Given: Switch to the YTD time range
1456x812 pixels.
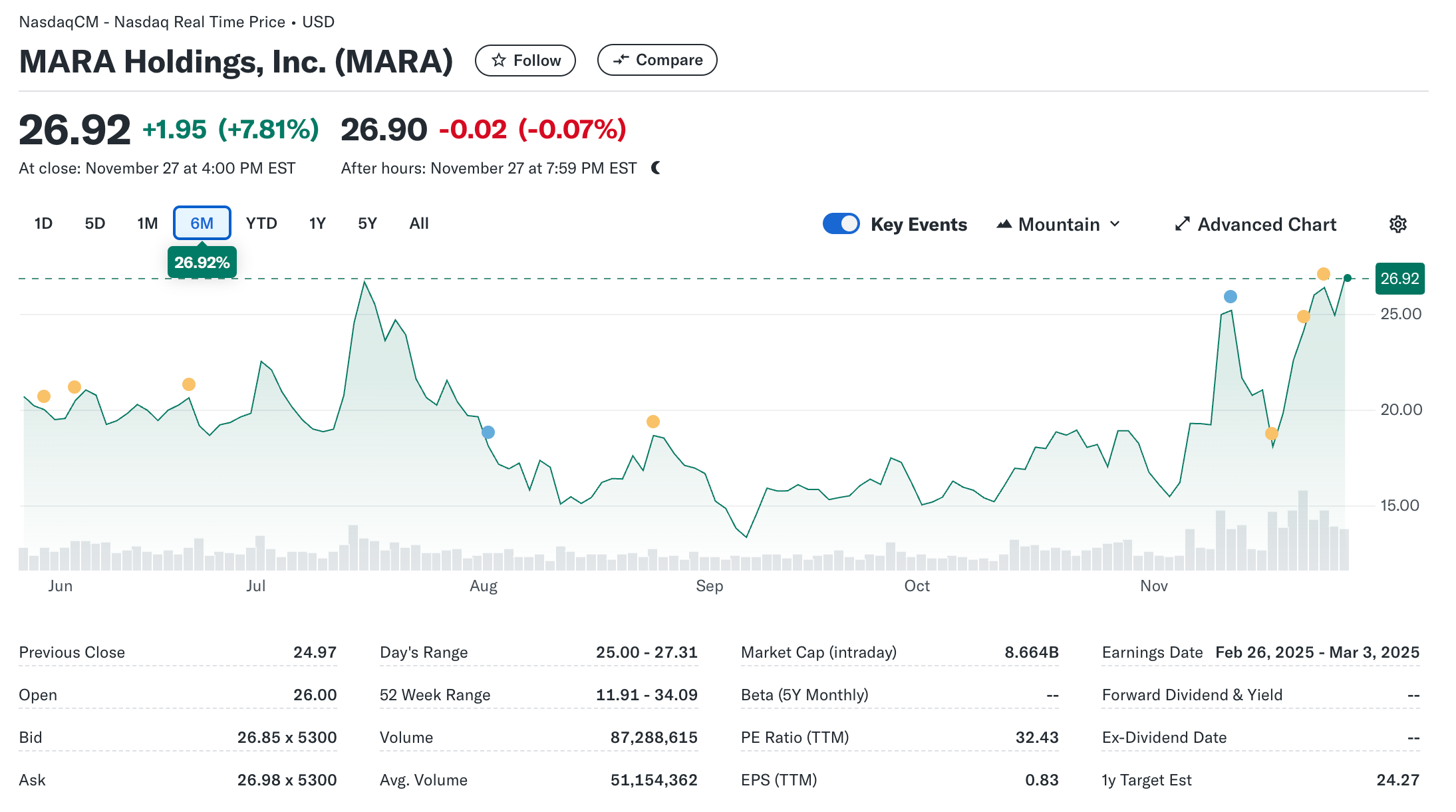Looking at the screenshot, I should coord(262,223).
